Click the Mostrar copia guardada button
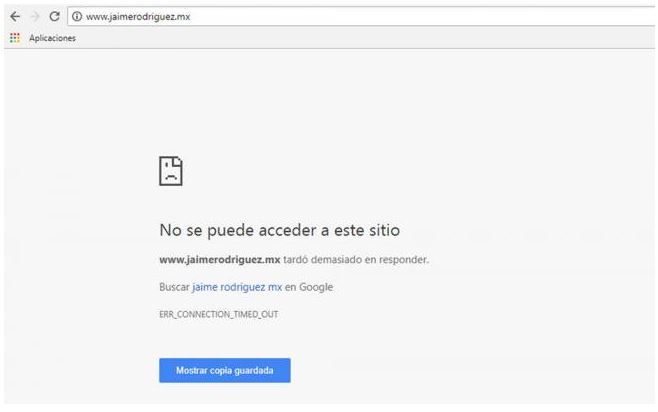This screenshot has height=412, width=658. (x=225, y=370)
